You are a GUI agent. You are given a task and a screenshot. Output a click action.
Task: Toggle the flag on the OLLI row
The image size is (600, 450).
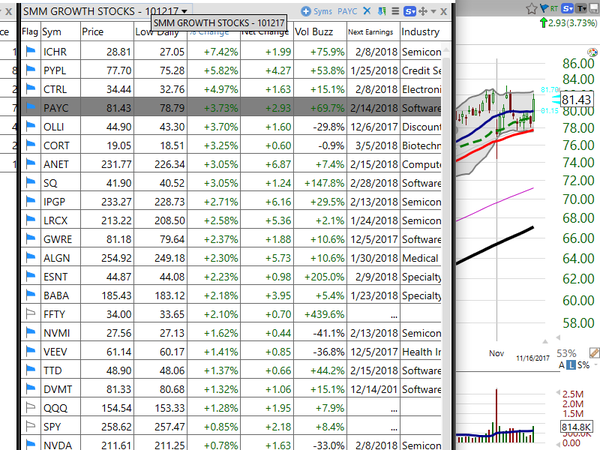coord(30,126)
